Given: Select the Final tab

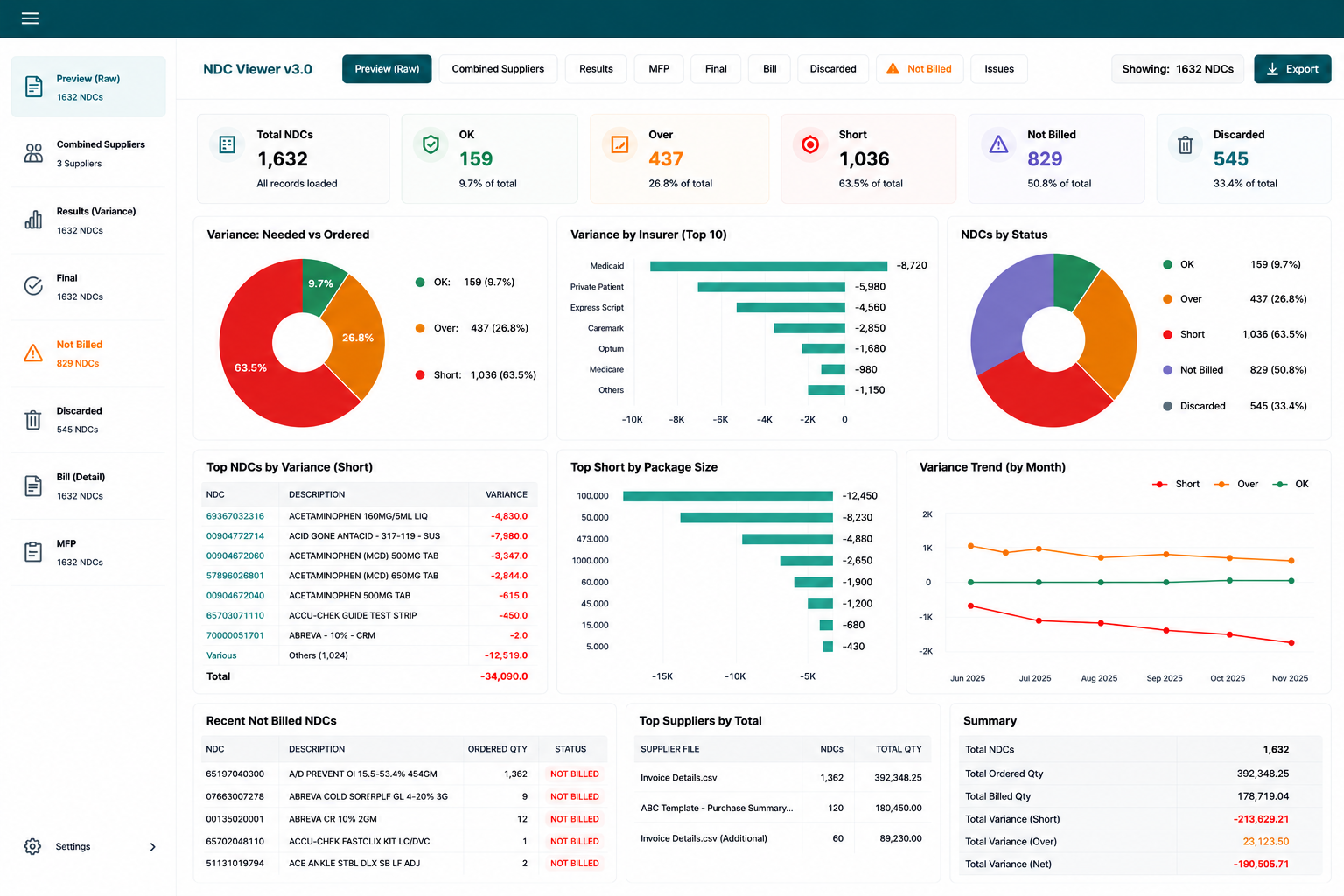Looking at the screenshot, I should coord(716,69).
